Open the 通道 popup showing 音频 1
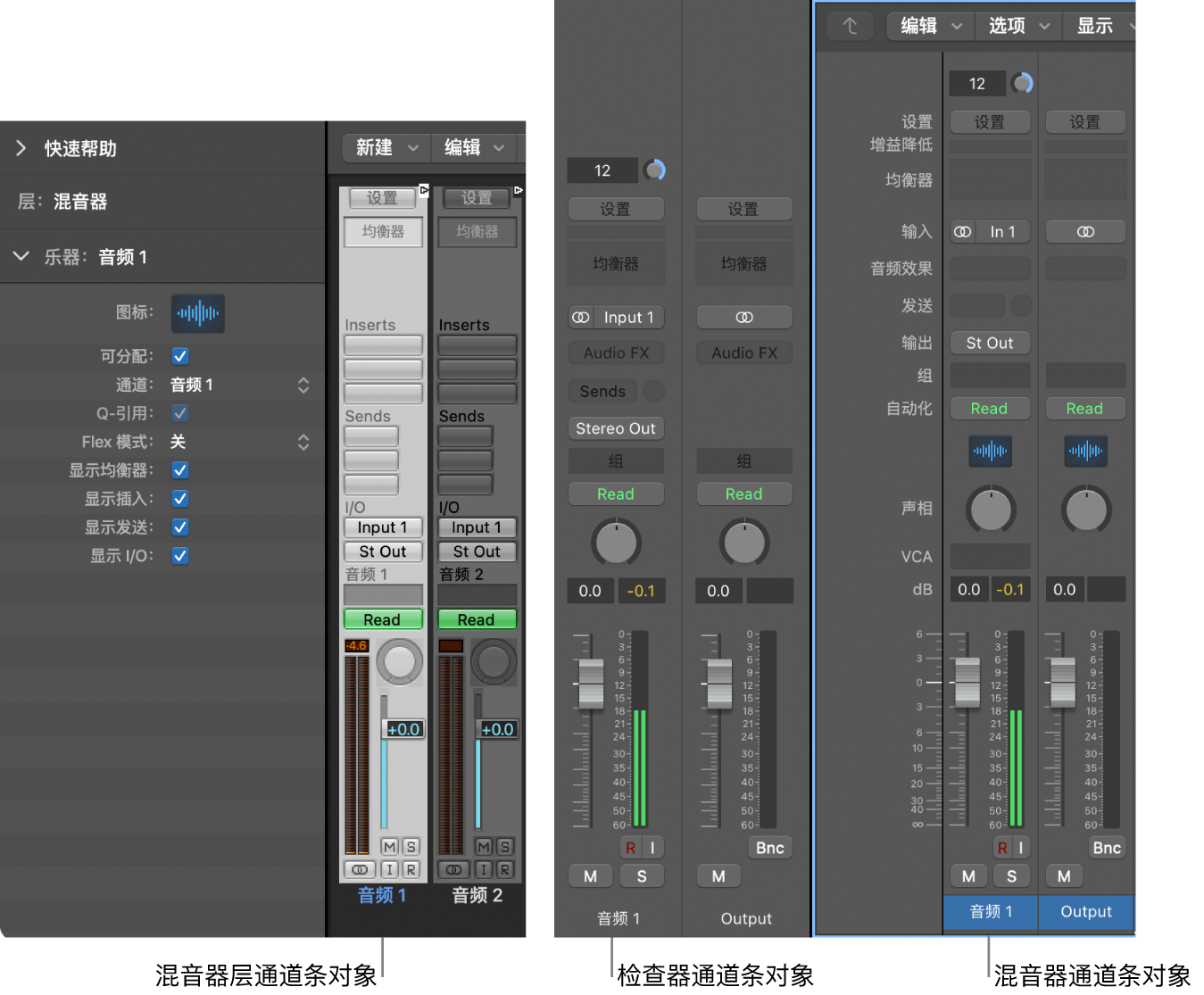This screenshot has height=995, width=1204. click(303, 385)
